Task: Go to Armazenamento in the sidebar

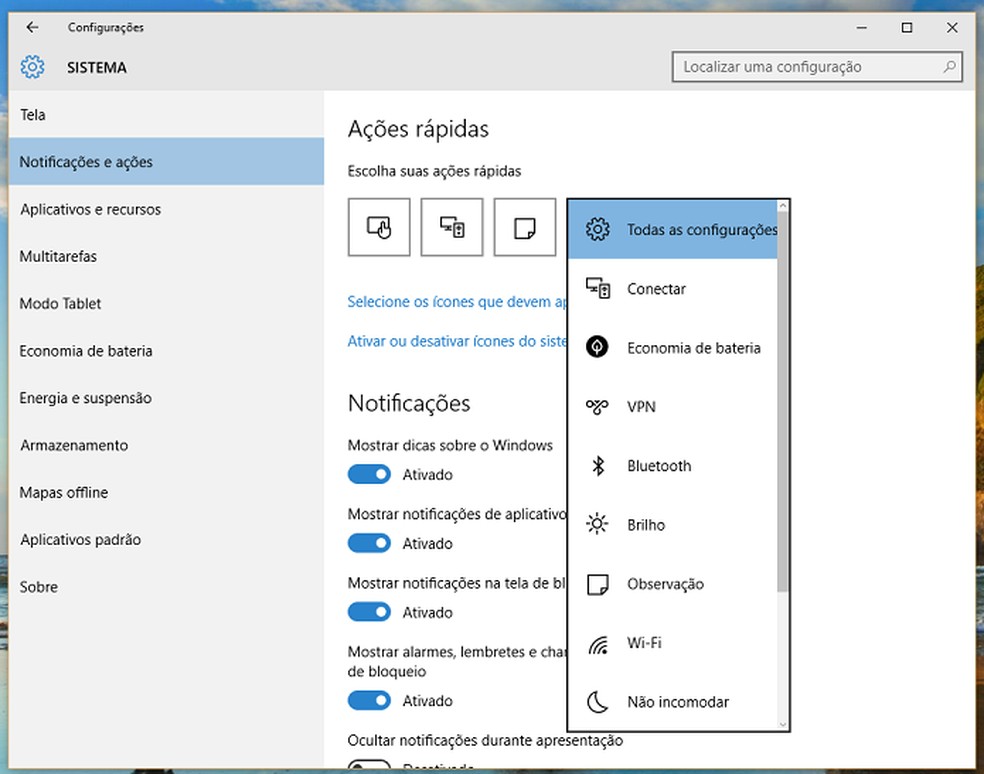Action: point(74,446)
